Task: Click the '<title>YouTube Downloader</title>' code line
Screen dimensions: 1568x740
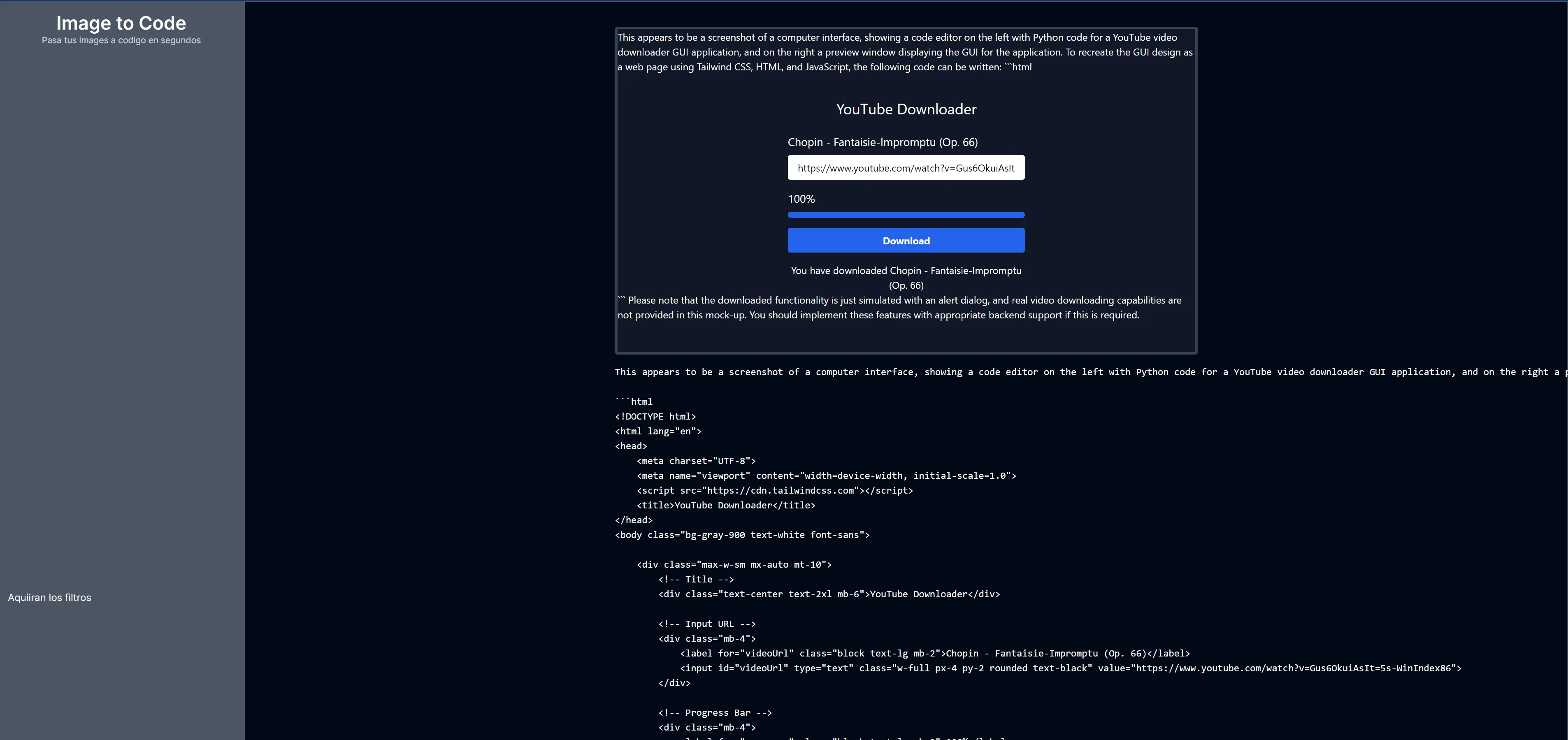Action: pos(725,505)
